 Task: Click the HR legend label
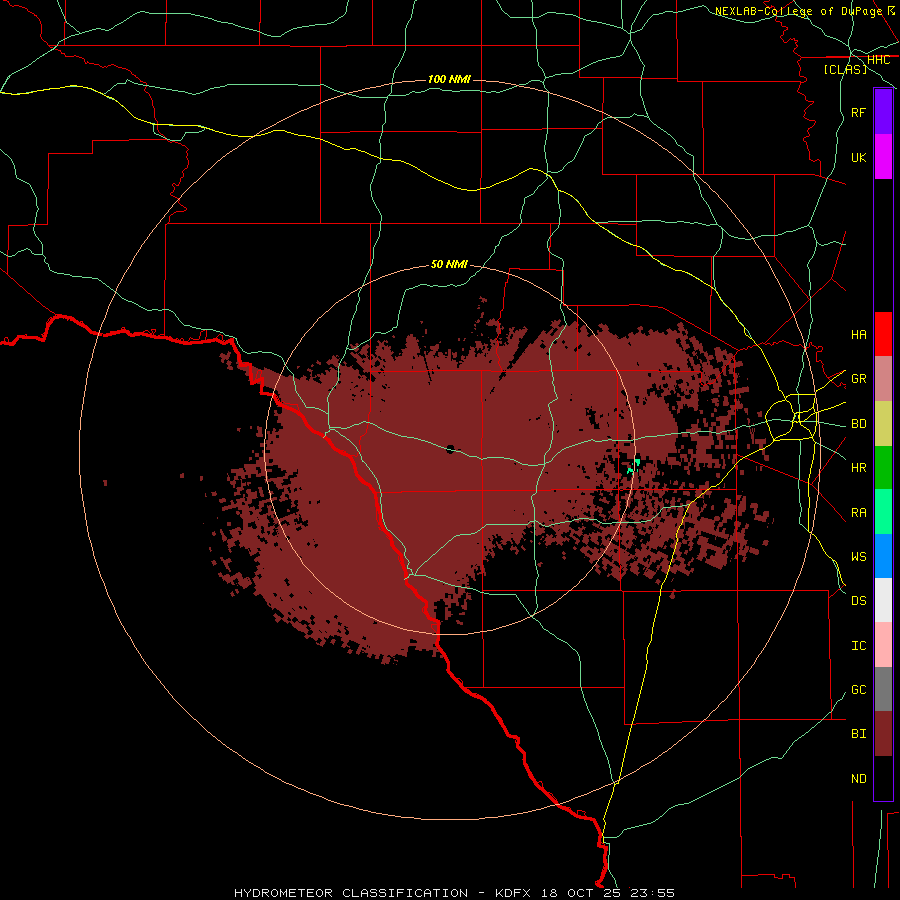pos(858,468)
